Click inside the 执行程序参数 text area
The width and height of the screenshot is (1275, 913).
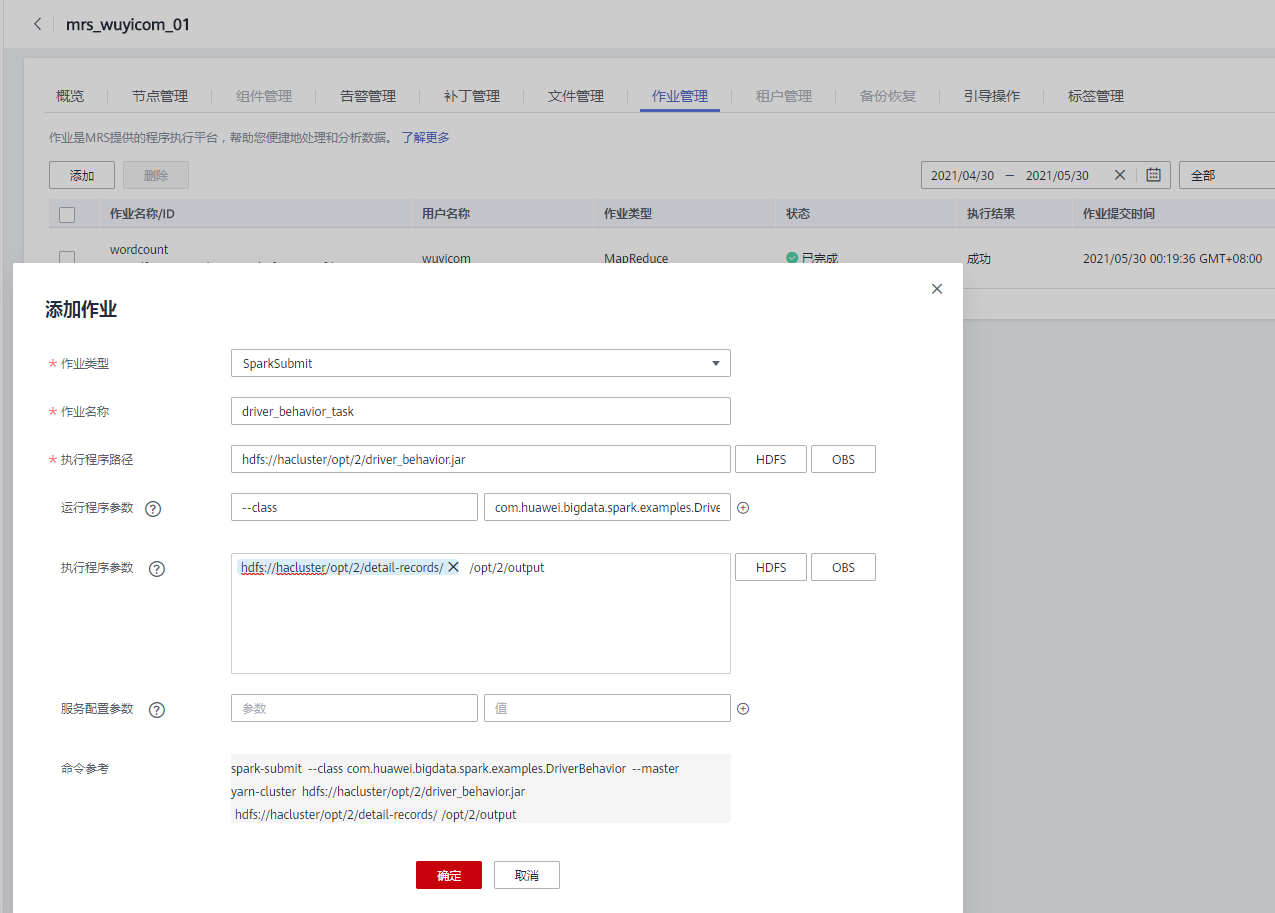481,613
